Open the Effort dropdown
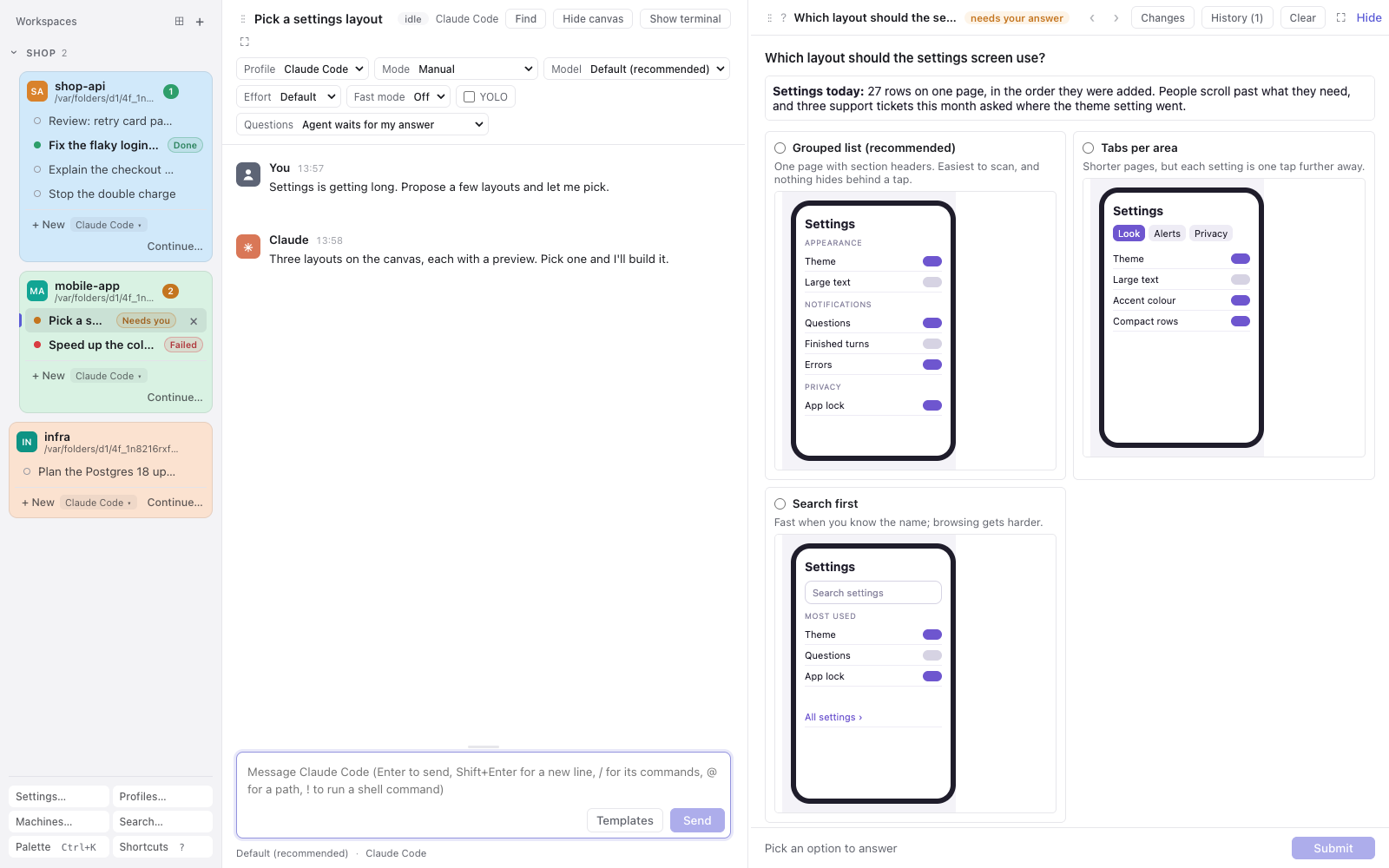The height and width of the screenshot is (868, 1389). 288,97
